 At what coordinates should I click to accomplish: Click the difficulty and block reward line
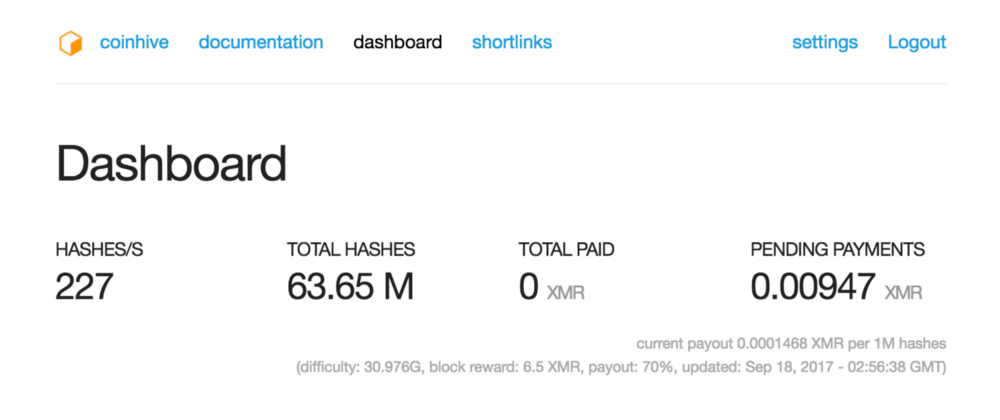621,368
